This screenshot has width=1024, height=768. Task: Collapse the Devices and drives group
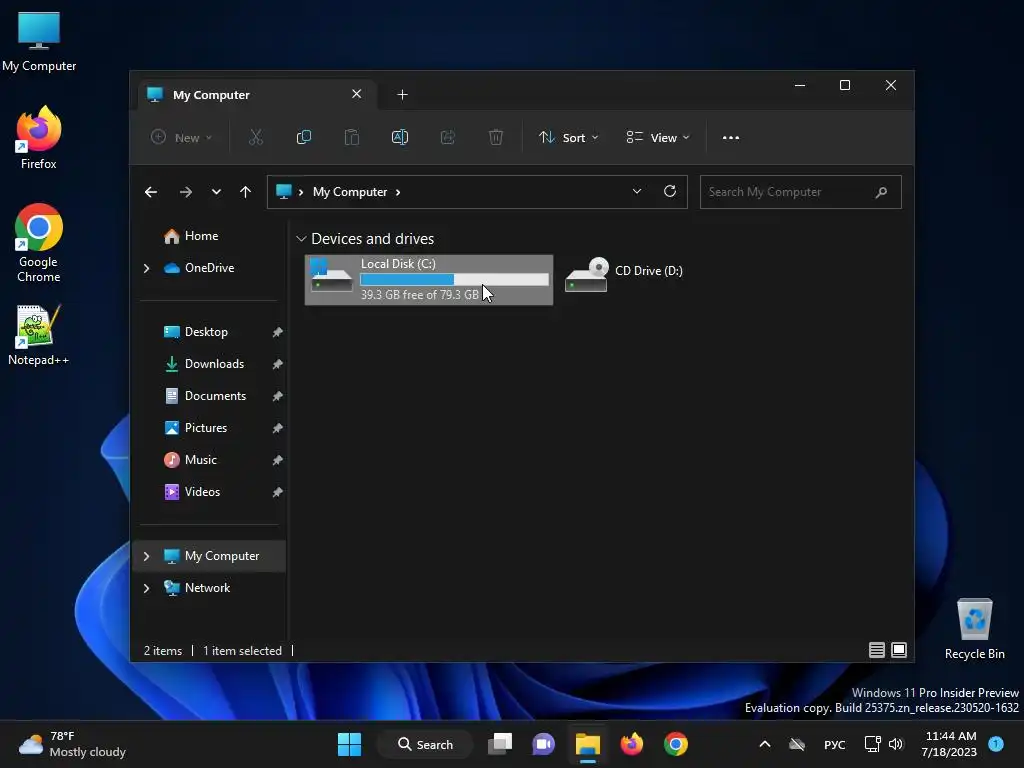[x=301, y=239]
